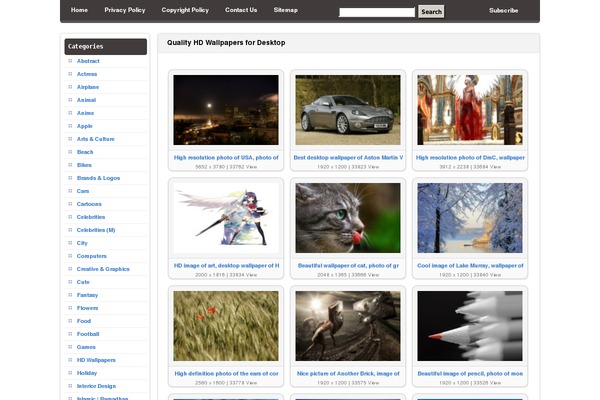Browse the Bikes category
The image size is (600, 400).
point(84,165)
